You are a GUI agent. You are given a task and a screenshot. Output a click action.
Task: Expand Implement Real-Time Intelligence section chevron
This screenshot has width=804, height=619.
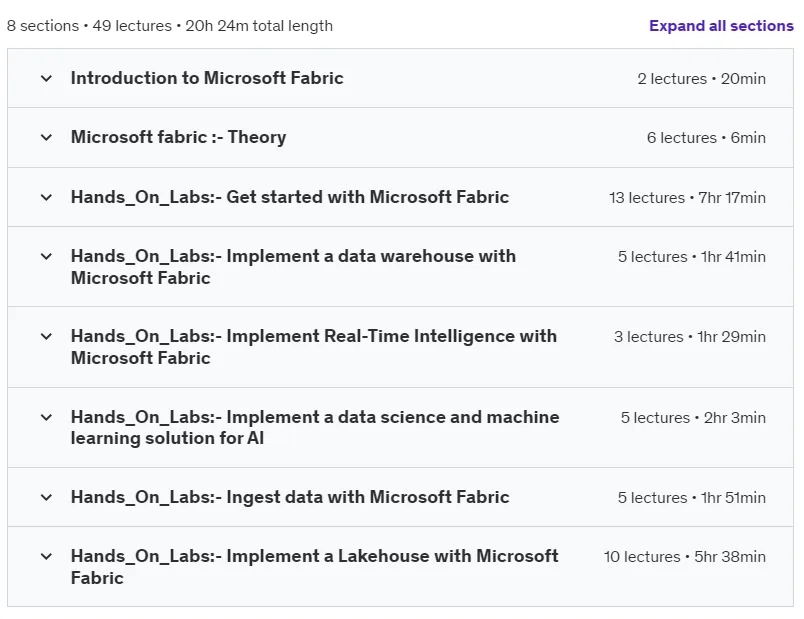[x=46, y=336]
